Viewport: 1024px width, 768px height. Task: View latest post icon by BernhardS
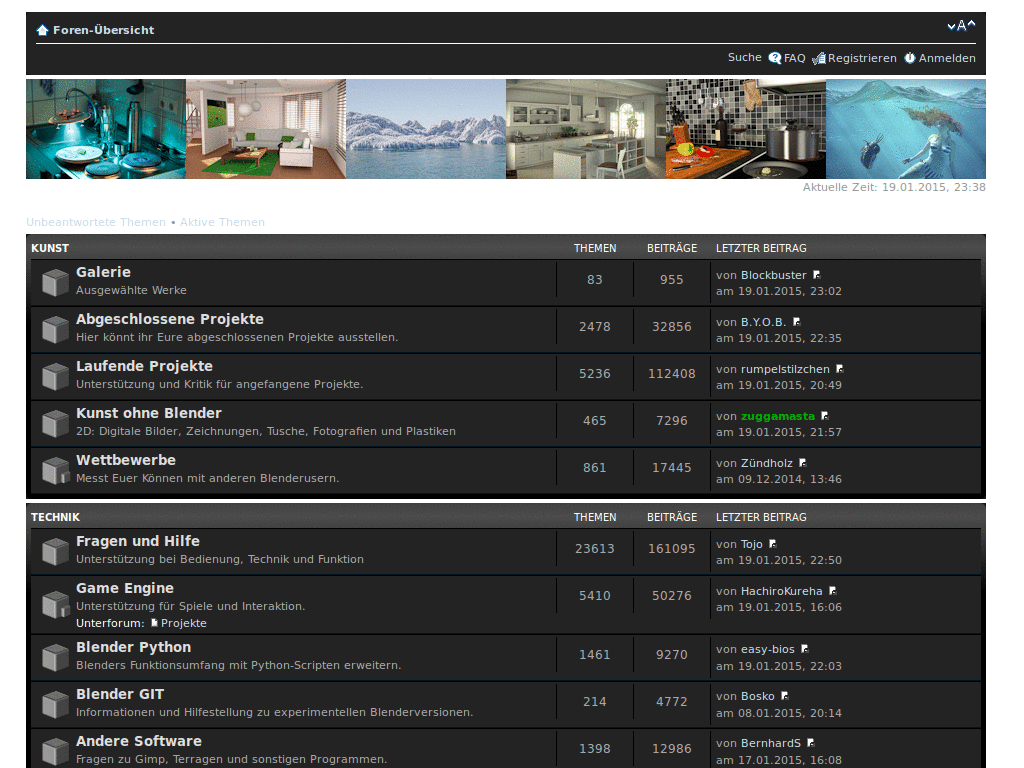pos(810,743)
